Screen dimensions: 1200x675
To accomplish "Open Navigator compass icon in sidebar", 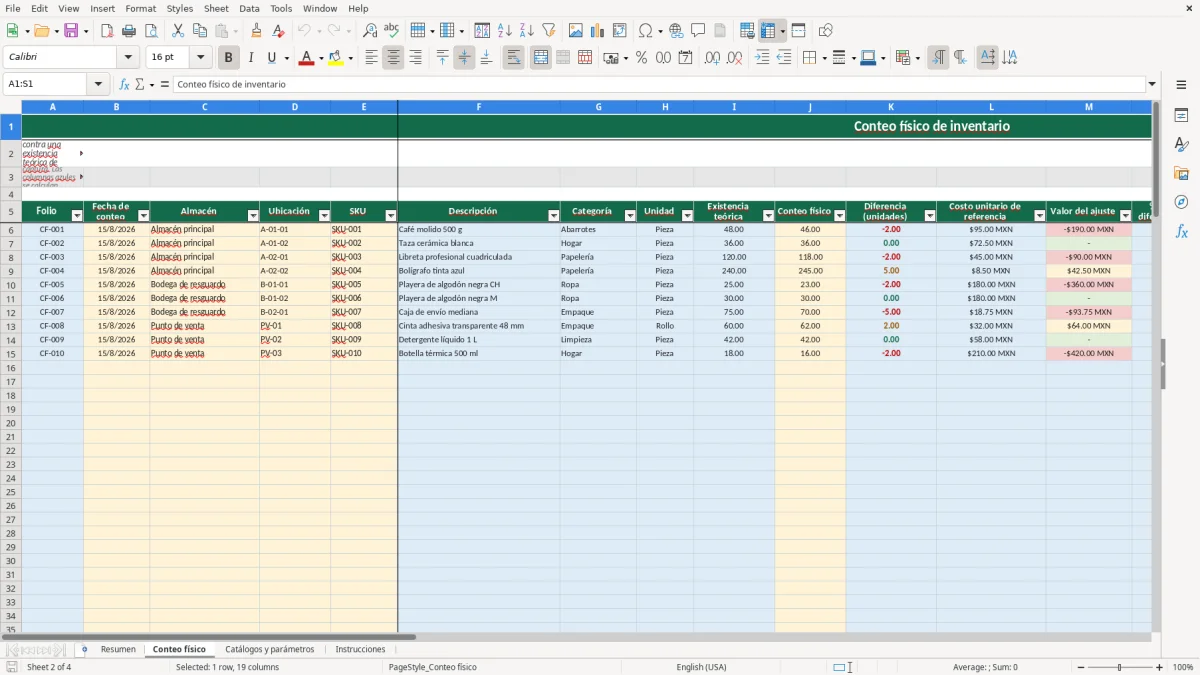I will point(1182,202).
